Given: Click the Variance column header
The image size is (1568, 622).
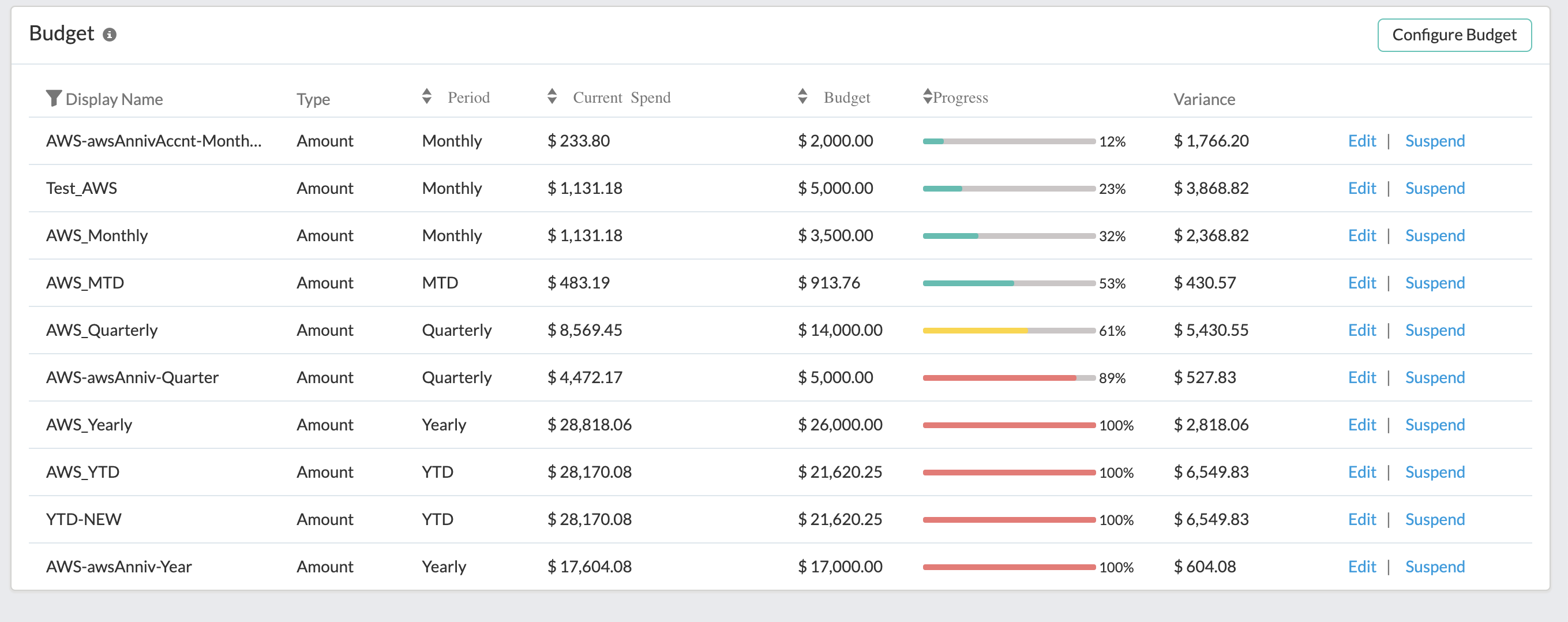Looking at the screenshot, I should point(1203,99).
